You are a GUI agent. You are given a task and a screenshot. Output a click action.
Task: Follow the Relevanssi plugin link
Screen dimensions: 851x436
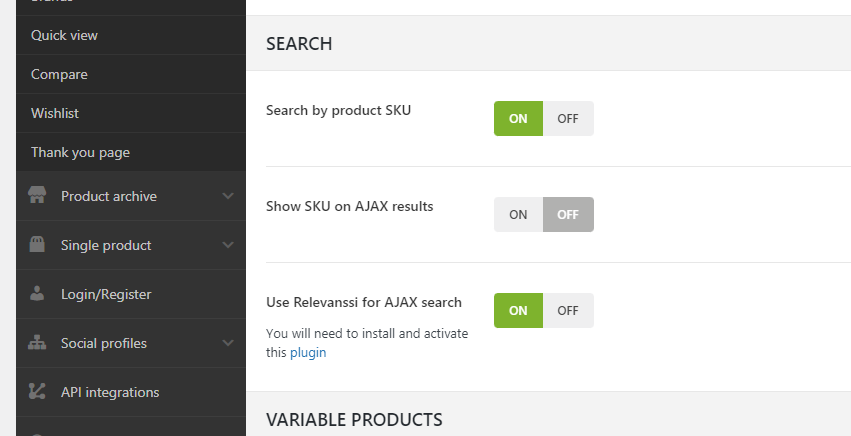coord(308,352)
